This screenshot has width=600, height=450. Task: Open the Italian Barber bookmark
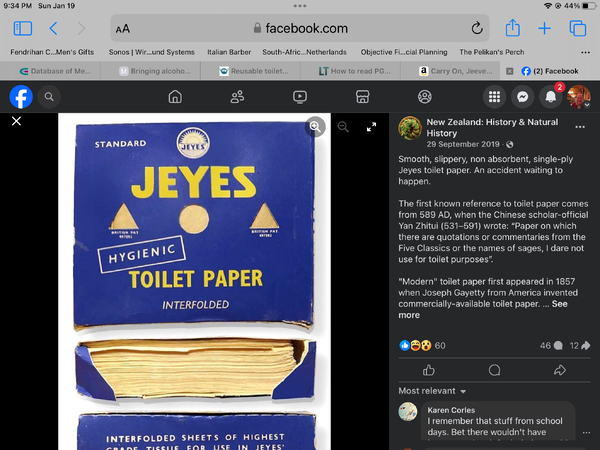click(x=229, y=52)
